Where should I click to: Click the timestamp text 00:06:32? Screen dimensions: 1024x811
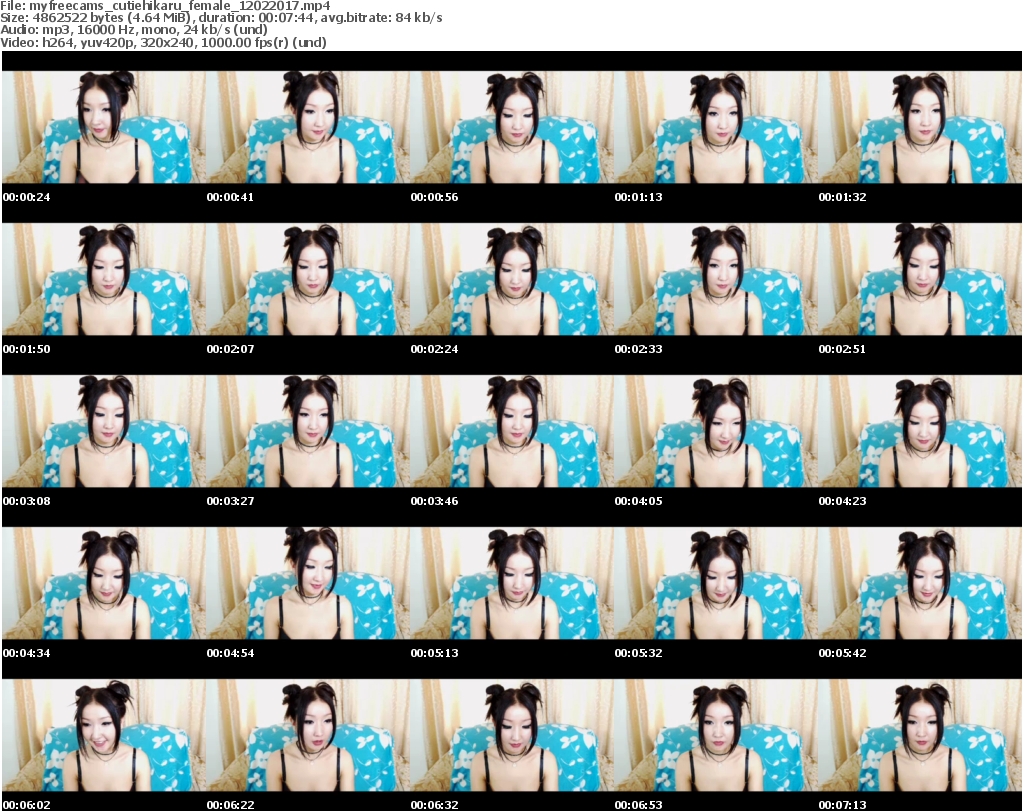click(x=434, y=805)
